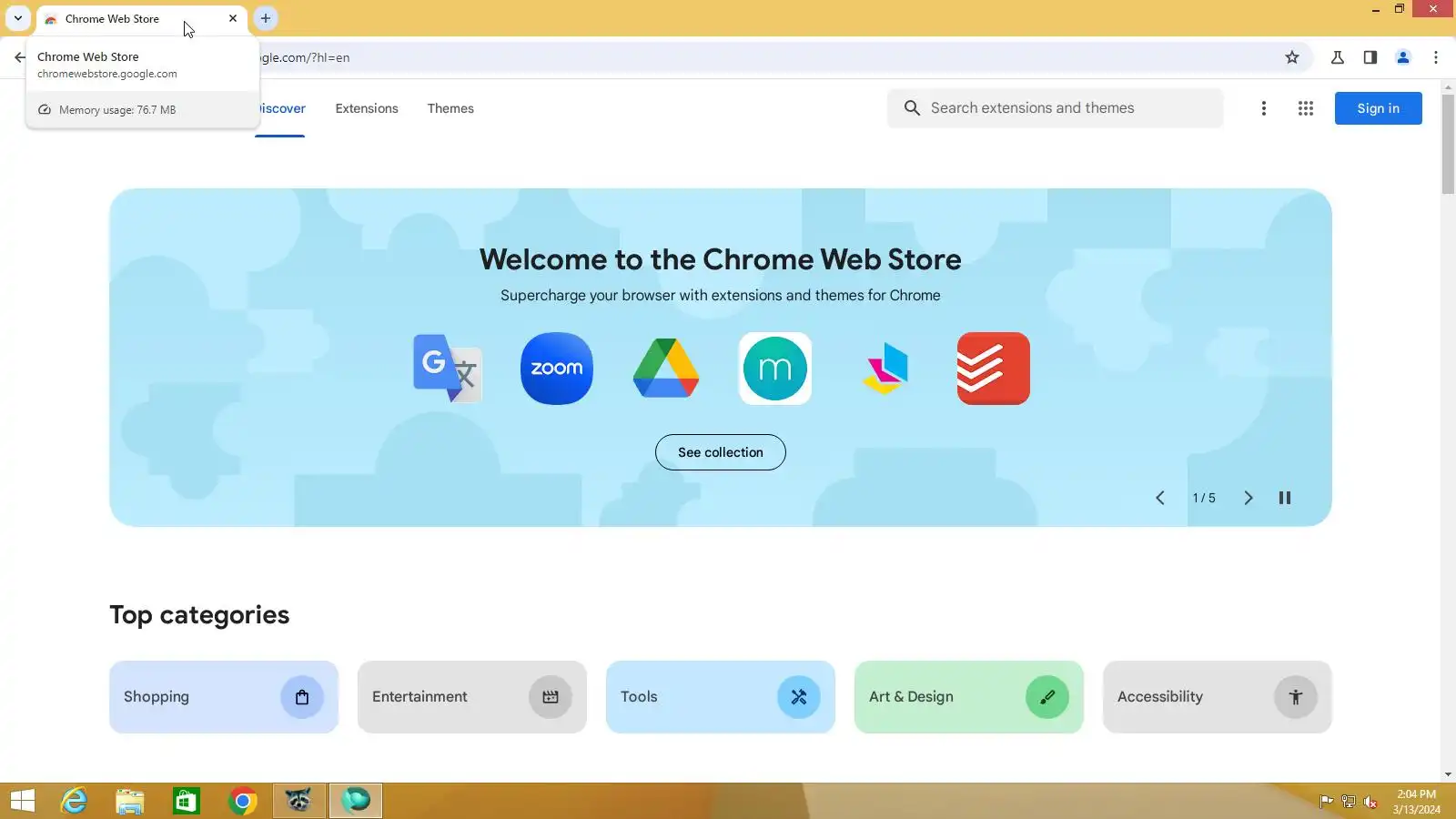Image resolution: width=1456 pixels, height=819 pixels.
Task: Open the Google Translate extension icon
Action: pyautogui.click(x=447, y=369)
